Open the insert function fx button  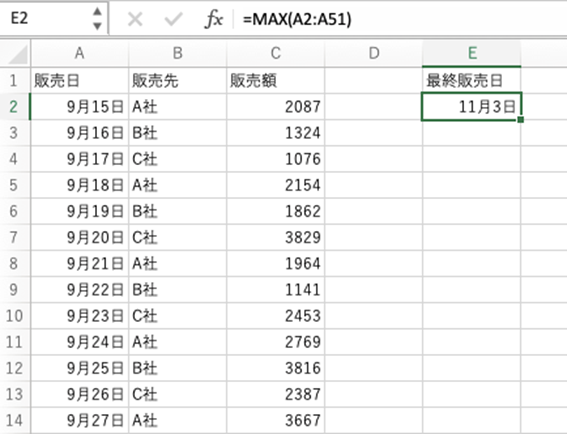point(214,19)
